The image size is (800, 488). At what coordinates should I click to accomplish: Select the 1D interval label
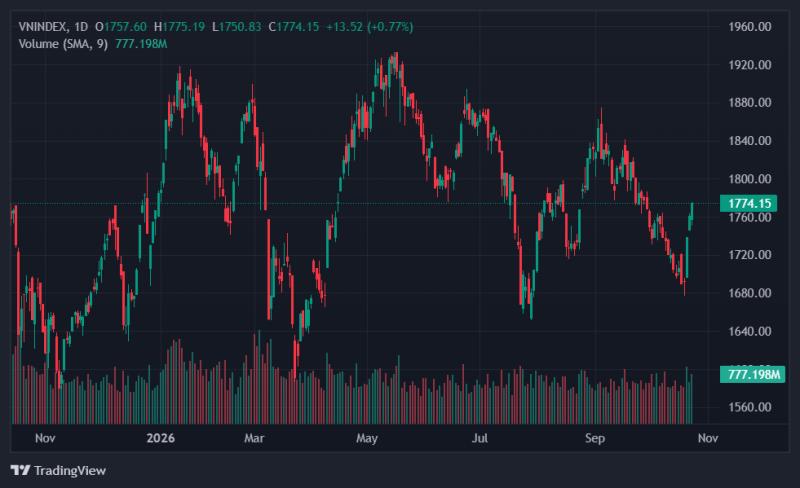(x=81, y=27)
